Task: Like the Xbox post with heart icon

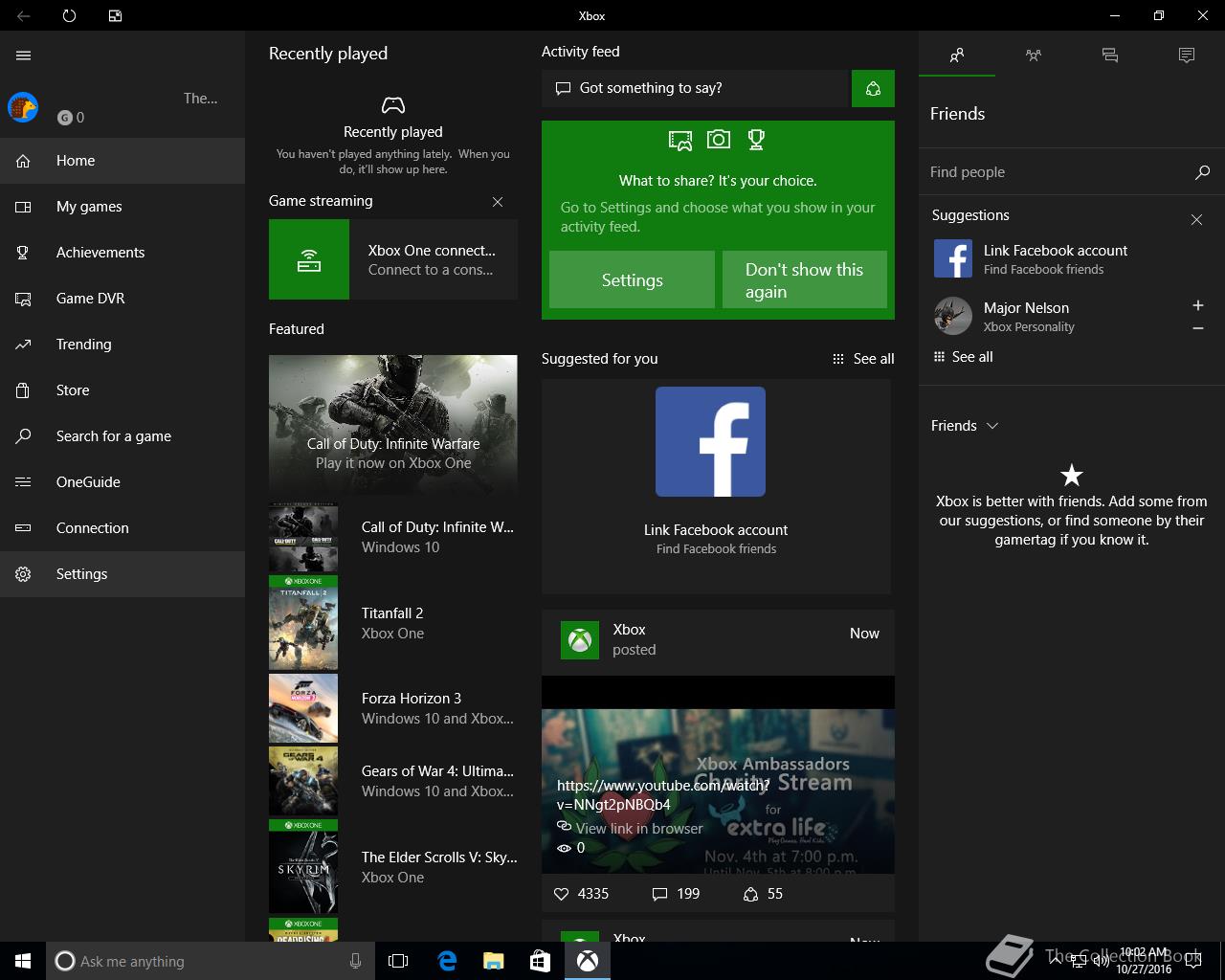Action: coord(562,894)
